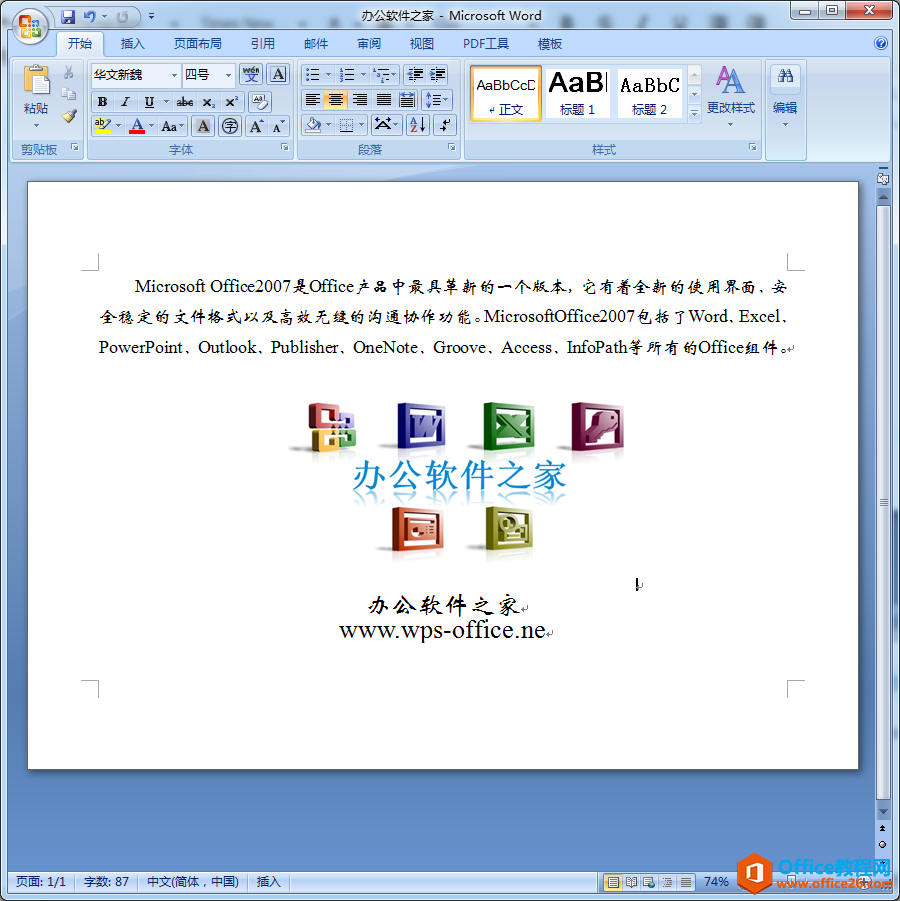Apply the 标题 1 style
The image size is (900, 901).
click(x=577, y=93)
